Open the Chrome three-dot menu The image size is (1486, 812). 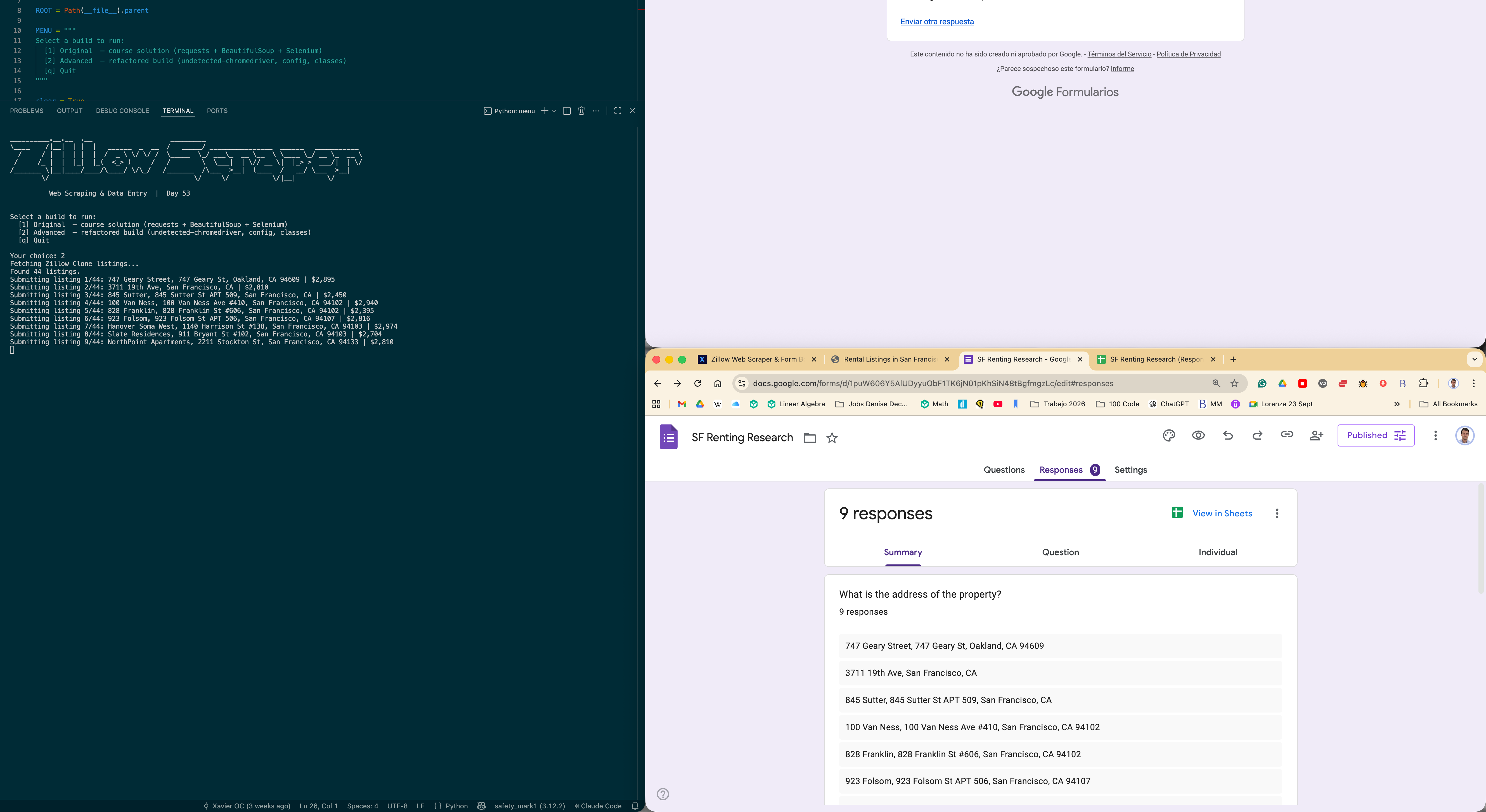(x=1473, y=384)
